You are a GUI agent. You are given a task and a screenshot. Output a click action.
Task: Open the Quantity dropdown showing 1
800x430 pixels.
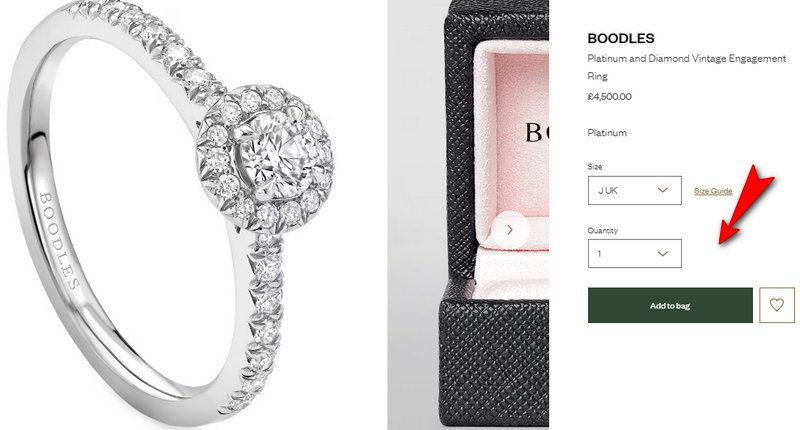635,254
